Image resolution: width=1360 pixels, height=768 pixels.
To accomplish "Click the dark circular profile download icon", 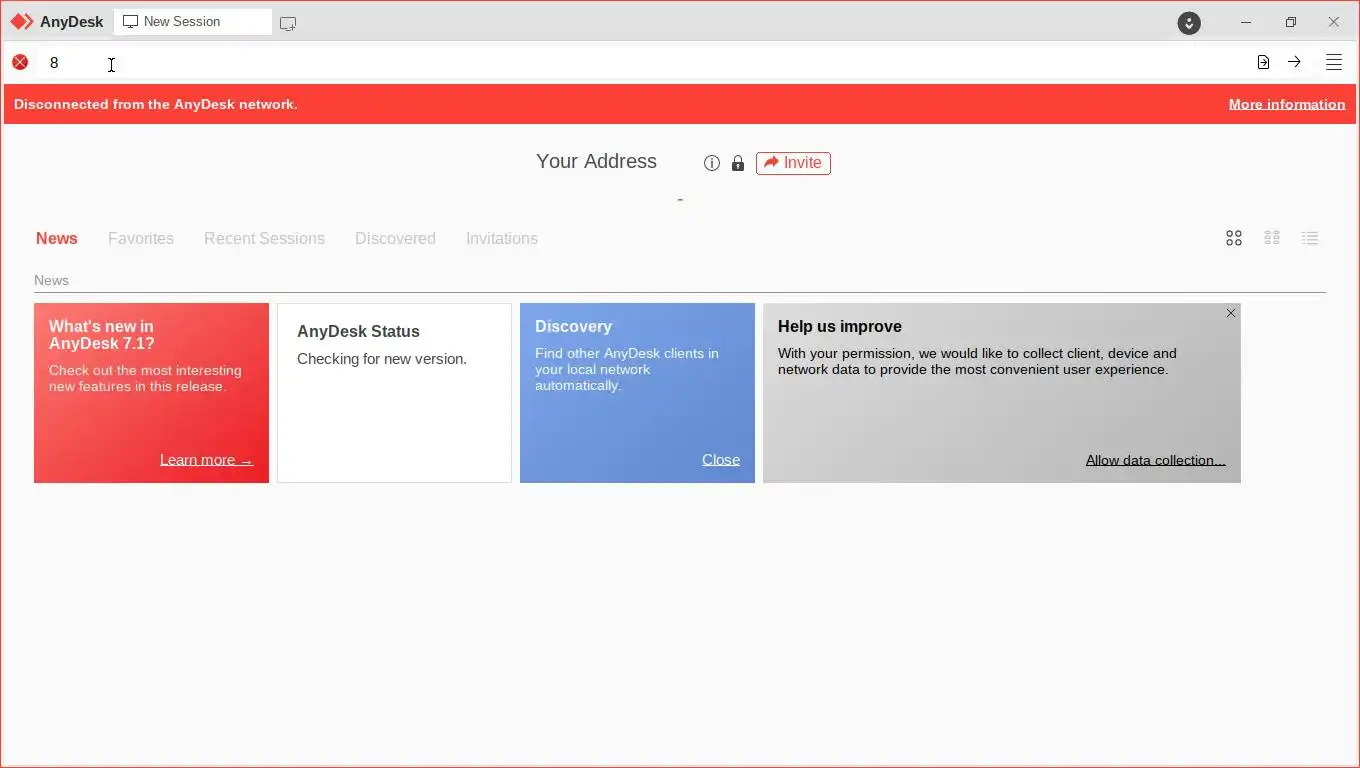I will point(1189,22).
